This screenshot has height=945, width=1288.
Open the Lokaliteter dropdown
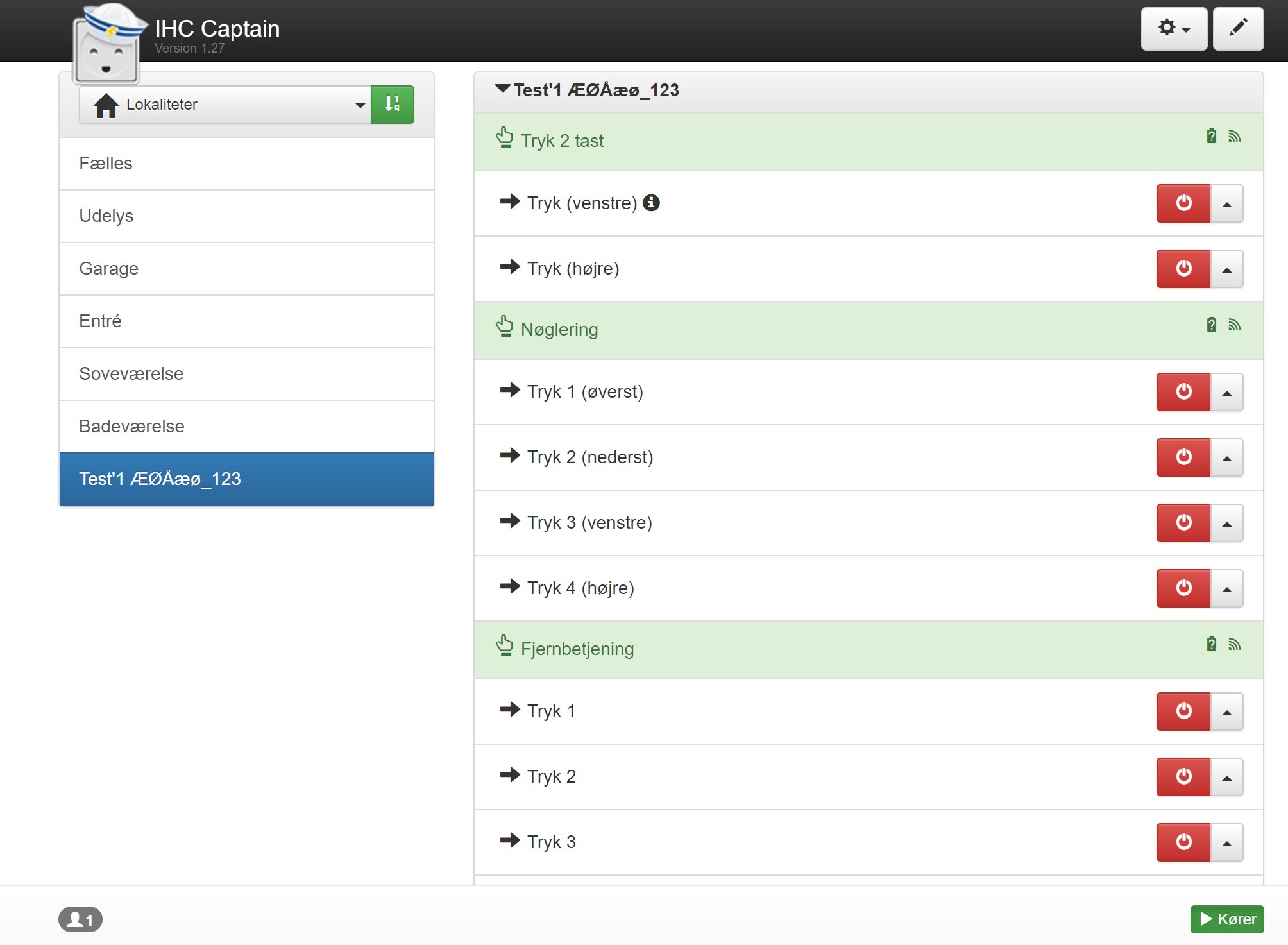click(225, 105)
